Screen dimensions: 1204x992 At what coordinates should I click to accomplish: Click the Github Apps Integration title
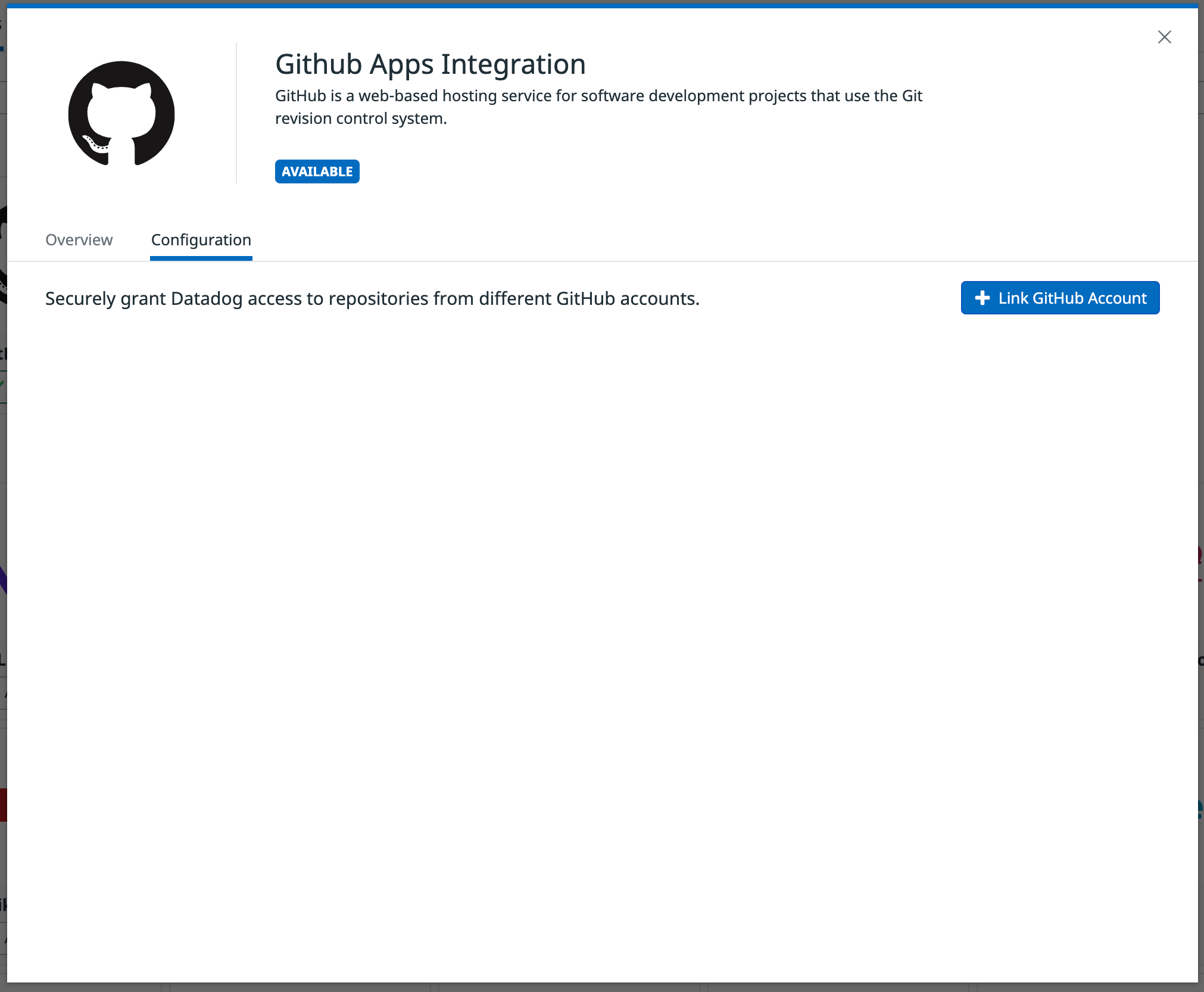pyautogui.click(x=431, y=64)
